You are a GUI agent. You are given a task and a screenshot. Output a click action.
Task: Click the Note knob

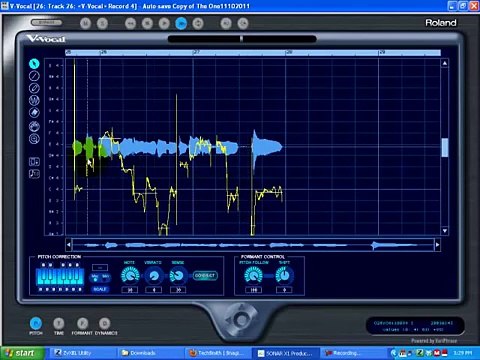[x=130, y=276]
